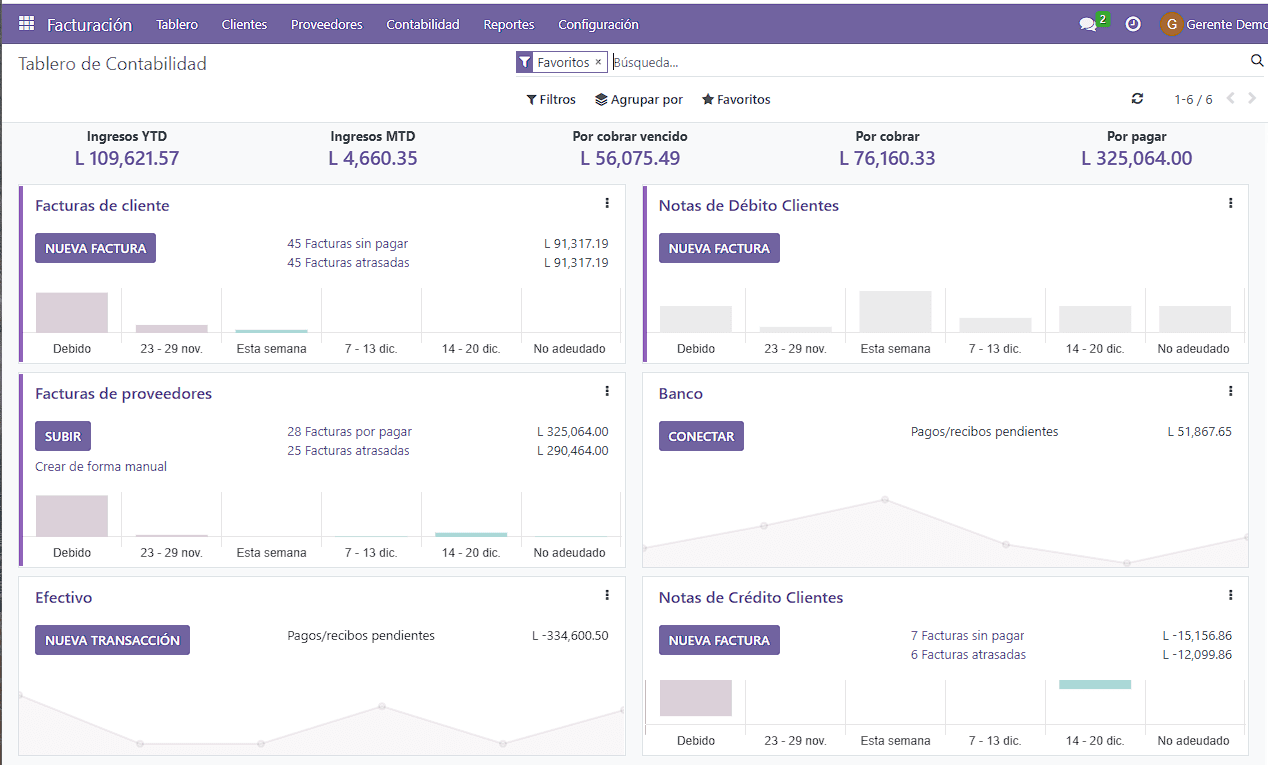The height and width of the screenshot is (765, 1268).
Task: Open conversations via the messaging icon
Action: click(x=1089, y=23)
